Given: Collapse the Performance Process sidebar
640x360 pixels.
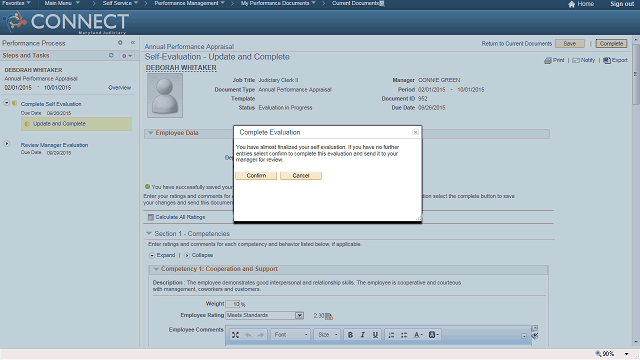Looking at the screenshot, I should (x=133, y=42).
